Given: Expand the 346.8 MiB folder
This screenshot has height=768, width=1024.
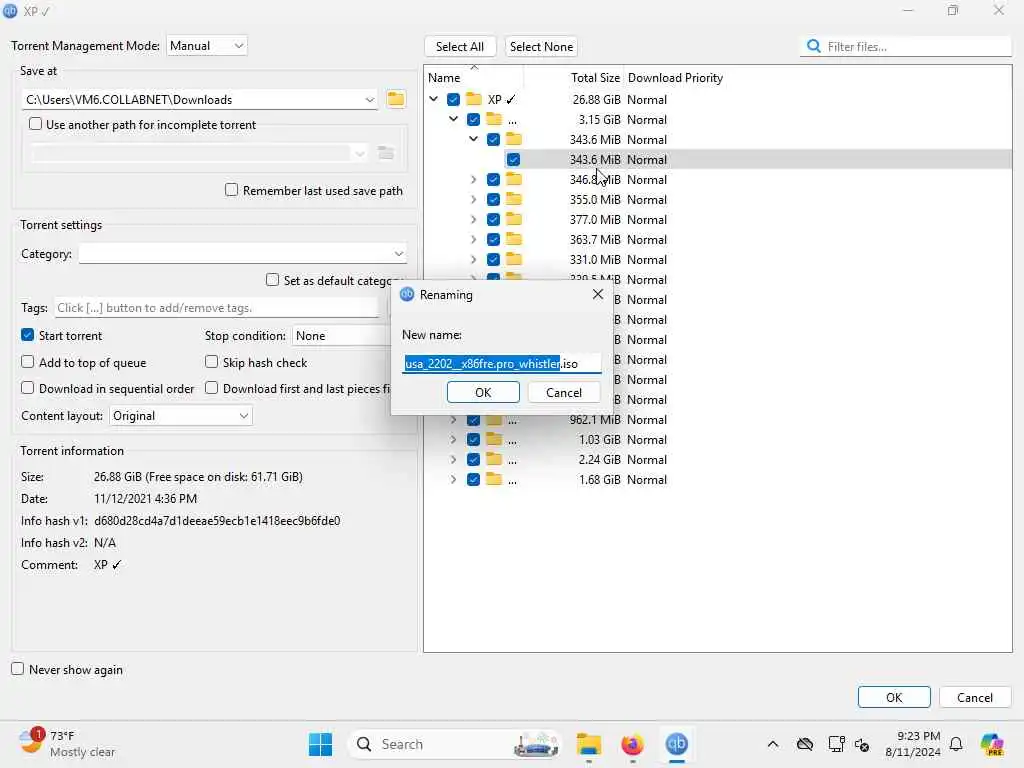Looking at the screenshot, I should pos(473,179).
